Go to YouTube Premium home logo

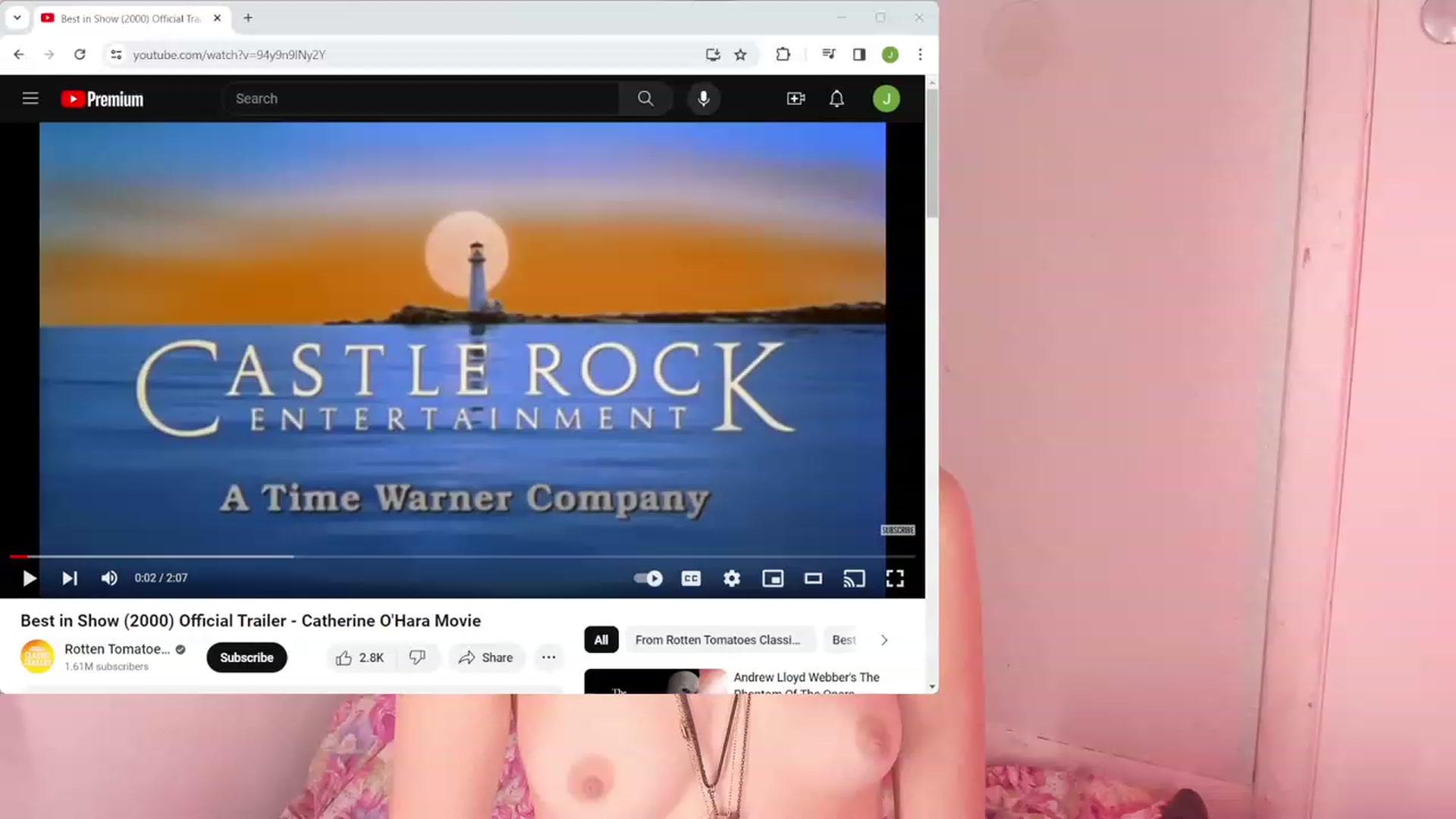pyautogui.click(x=102, y=99)
